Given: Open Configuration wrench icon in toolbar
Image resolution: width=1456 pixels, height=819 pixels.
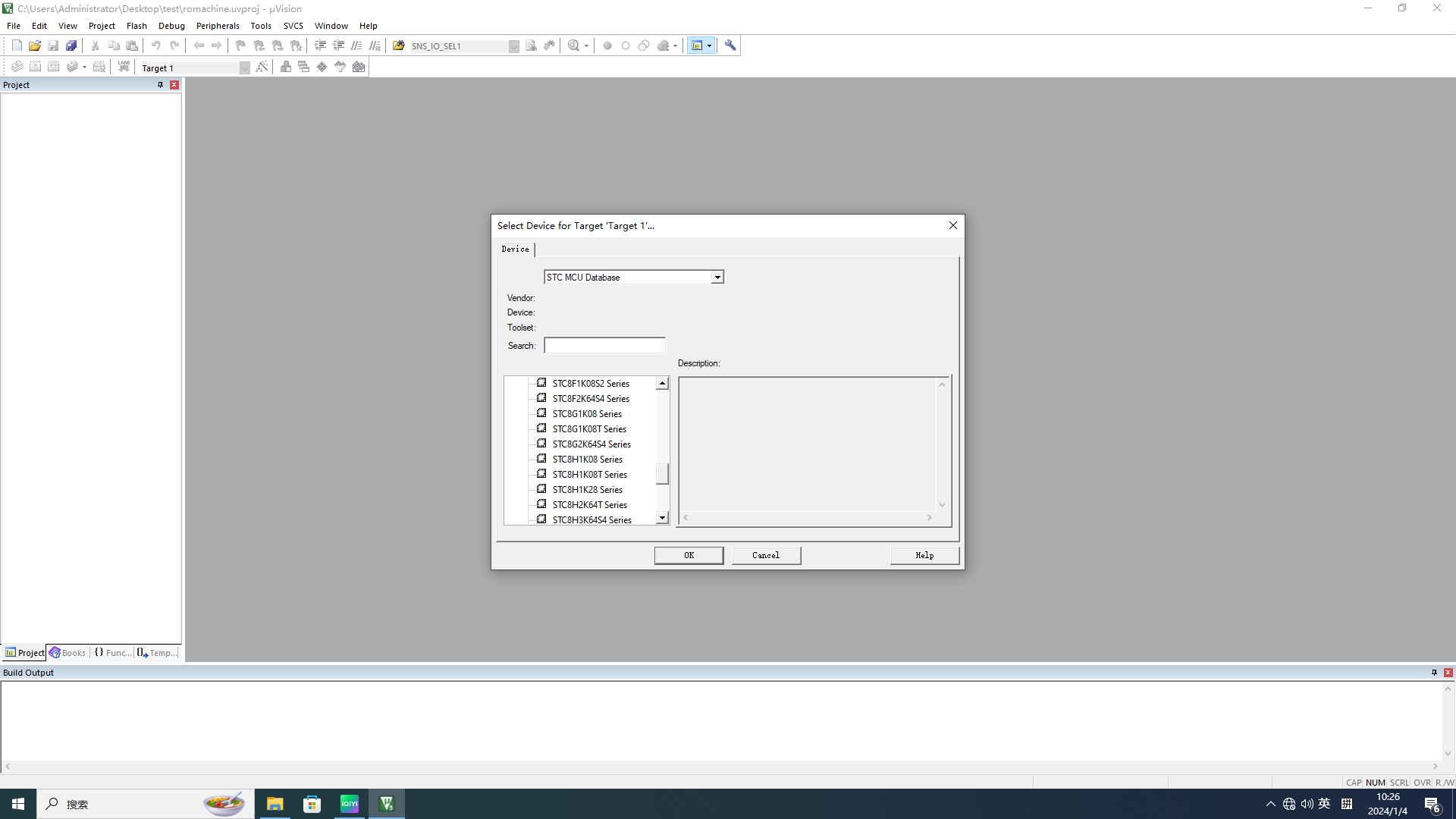Looking at the screenshot, I should click(730, 45).
